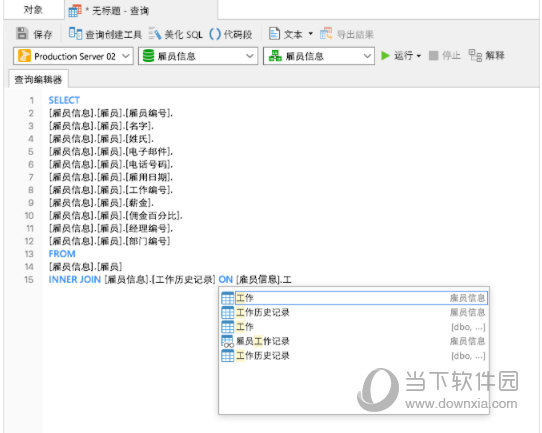Click the Stop (停止) button

pyautogui.click(x=445, y=56)
